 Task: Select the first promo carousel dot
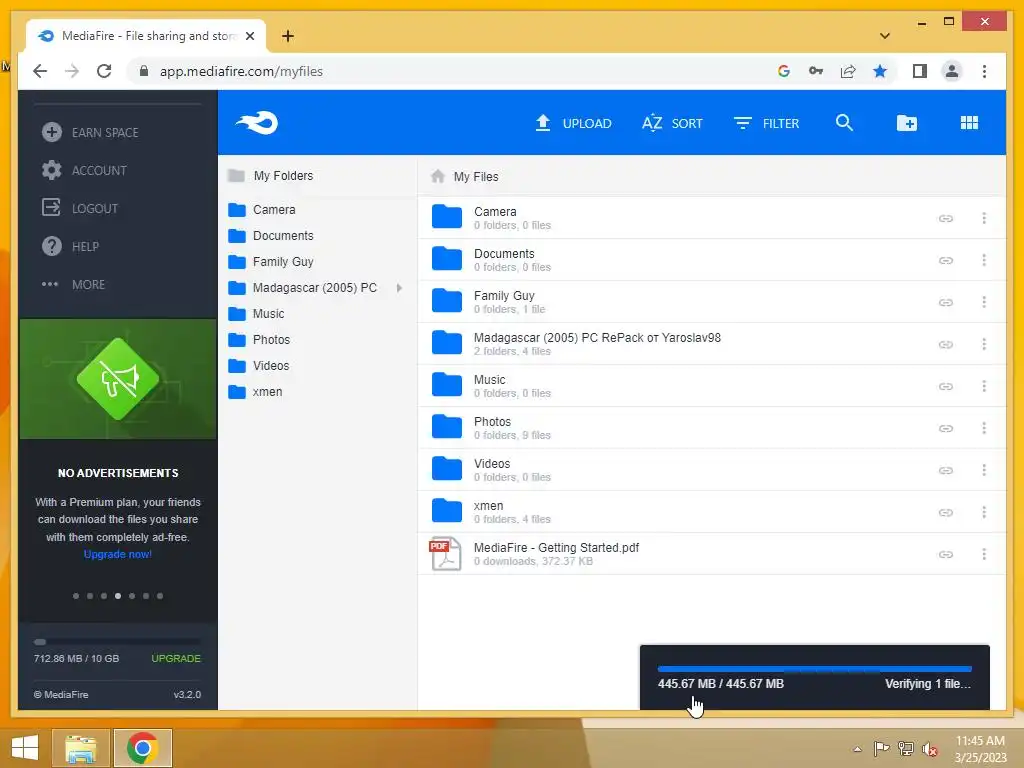pos(76,596)
